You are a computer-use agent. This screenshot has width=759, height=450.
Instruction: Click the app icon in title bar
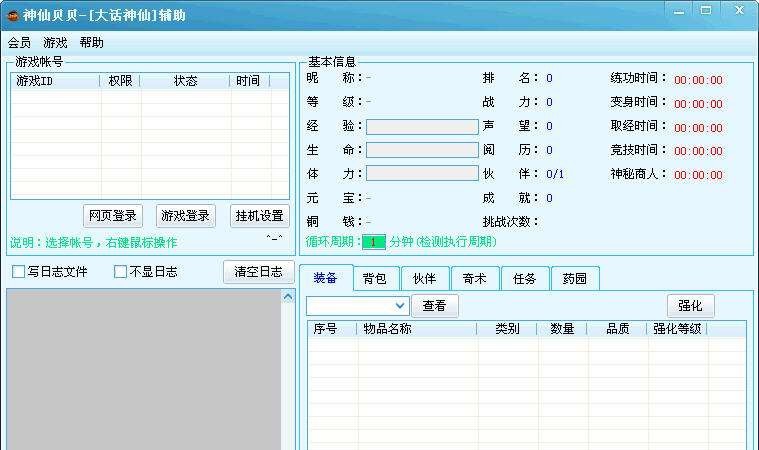tap(12, 15)
